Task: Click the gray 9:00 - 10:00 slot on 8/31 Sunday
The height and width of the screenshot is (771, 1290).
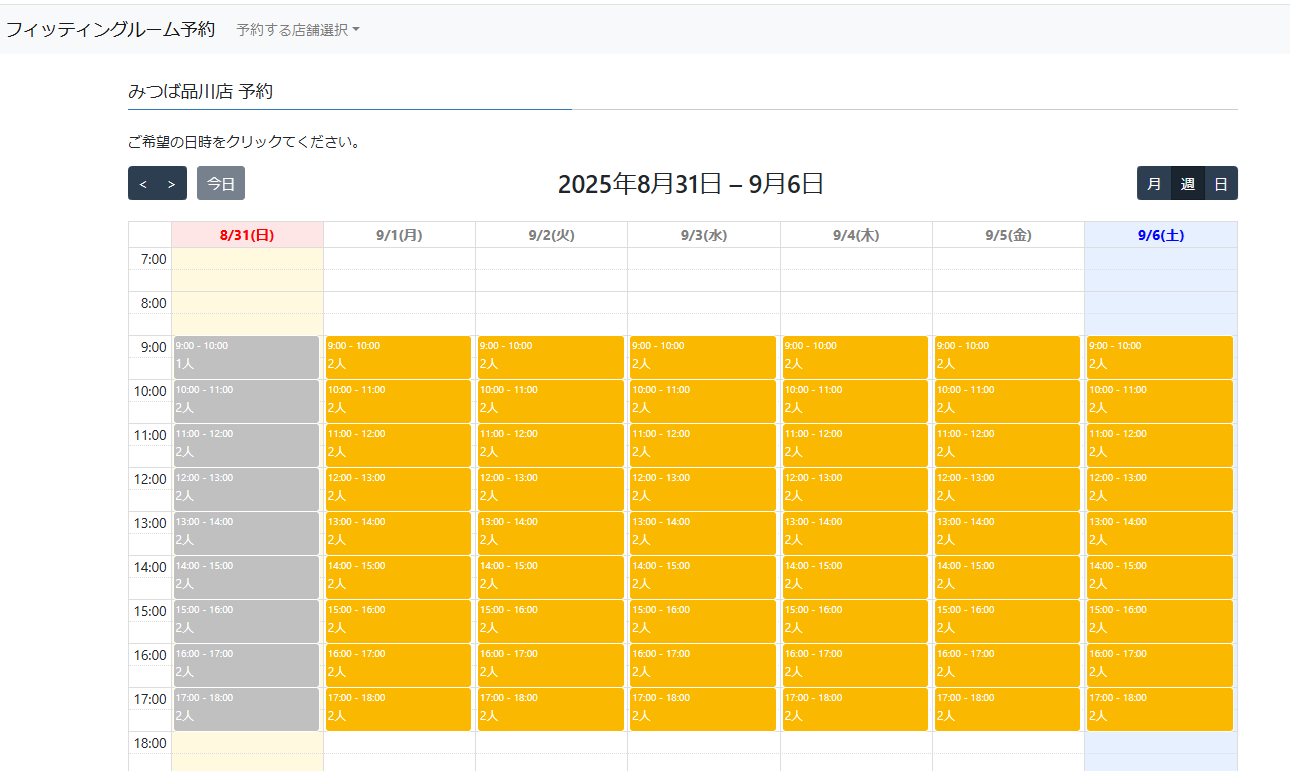Action: (246, 357)
